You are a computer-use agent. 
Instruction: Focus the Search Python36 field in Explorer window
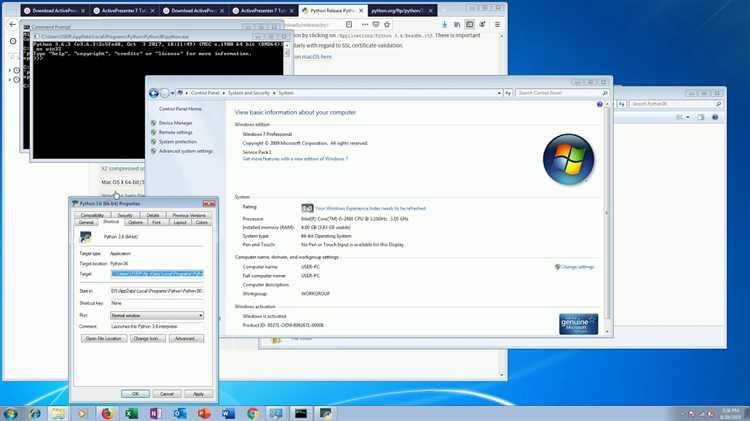point(675,104)
